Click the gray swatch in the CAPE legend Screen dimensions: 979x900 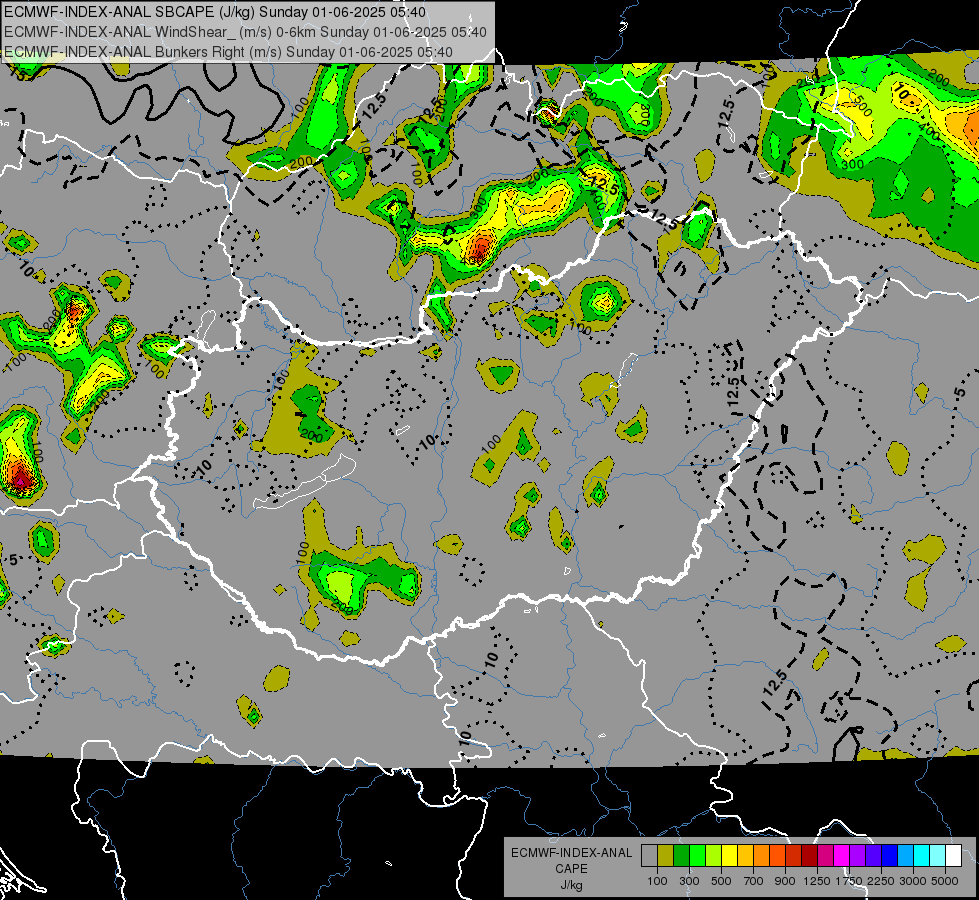click(649, 856)
